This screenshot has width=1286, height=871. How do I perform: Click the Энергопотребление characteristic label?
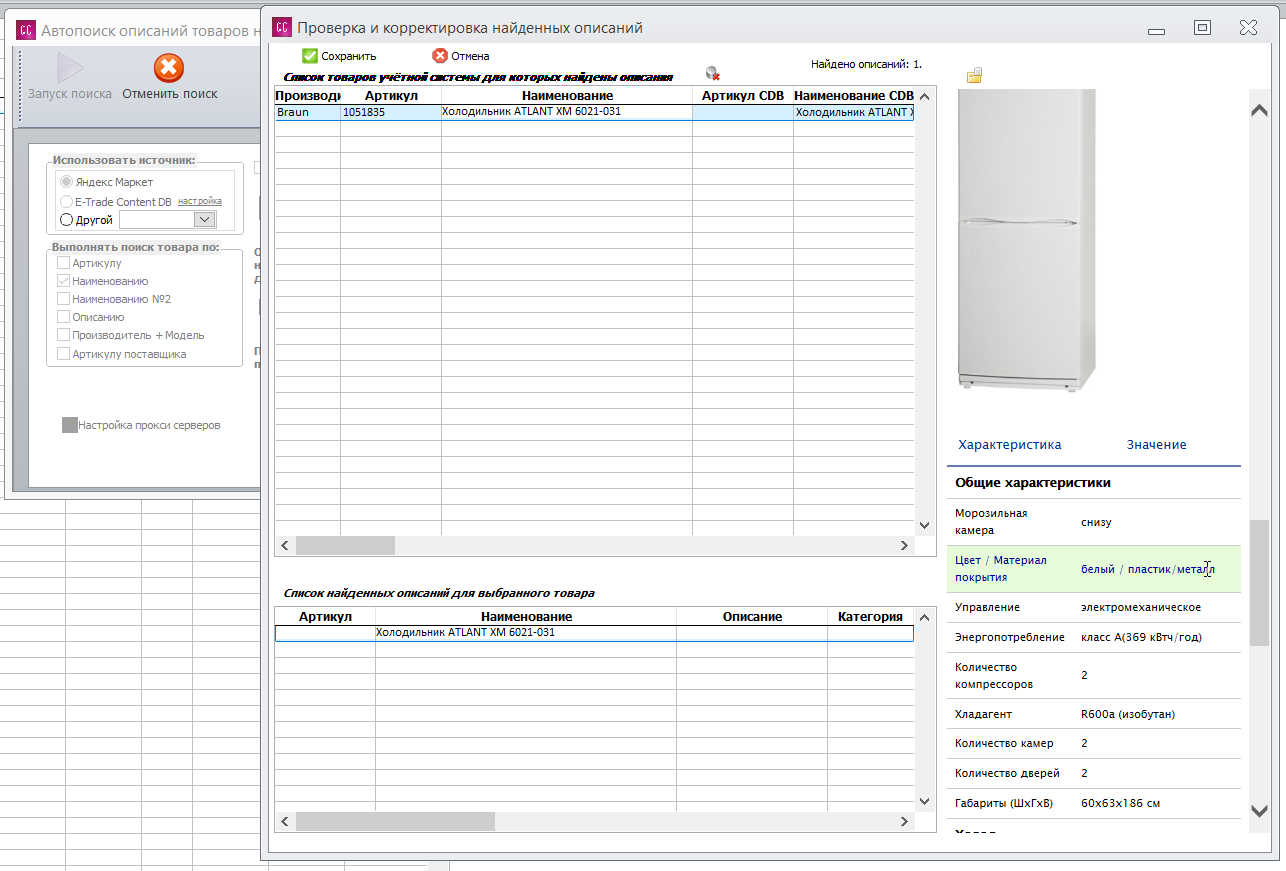1011,637
